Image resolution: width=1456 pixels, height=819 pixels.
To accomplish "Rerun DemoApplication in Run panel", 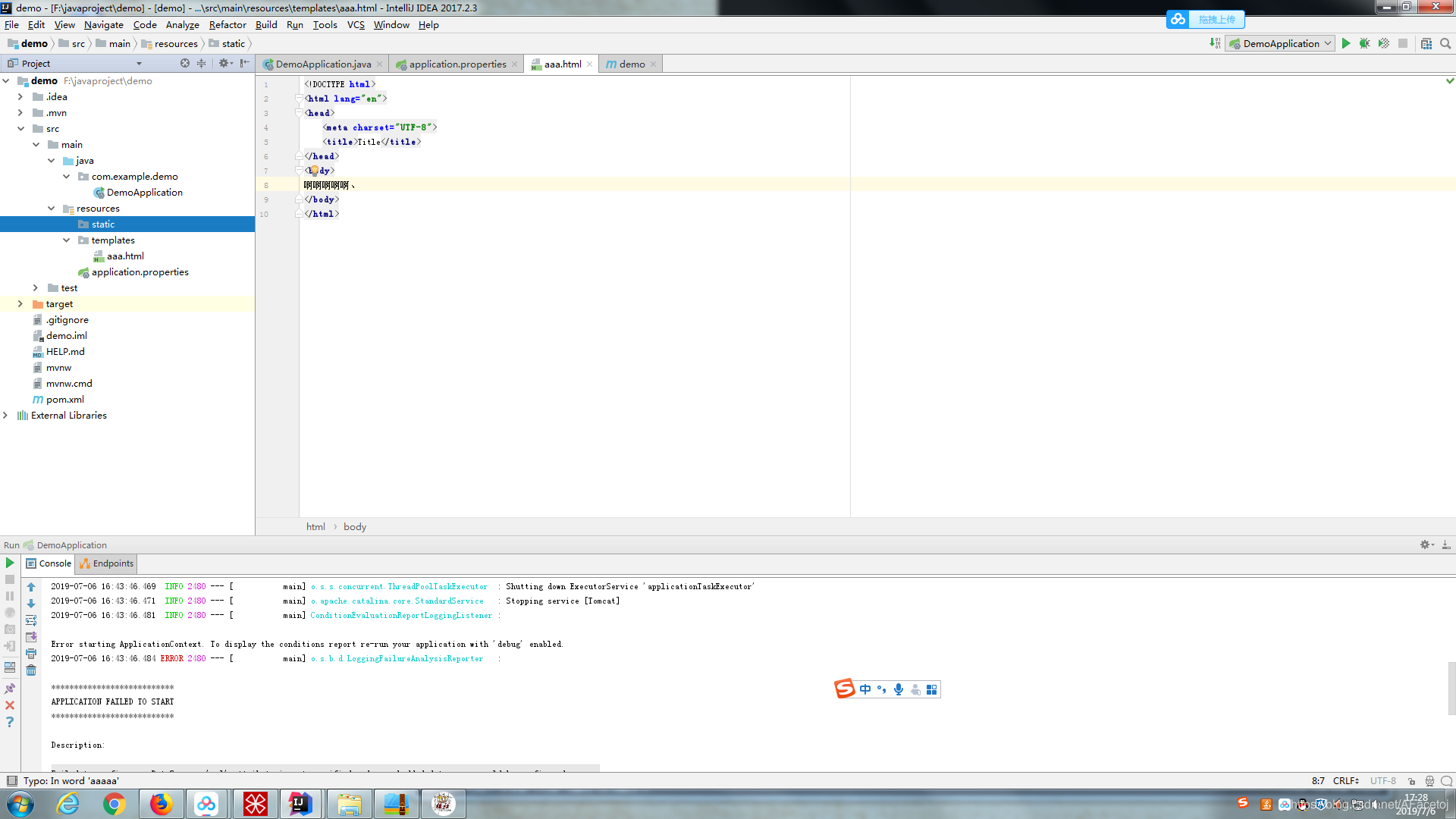I will (10, 563).
